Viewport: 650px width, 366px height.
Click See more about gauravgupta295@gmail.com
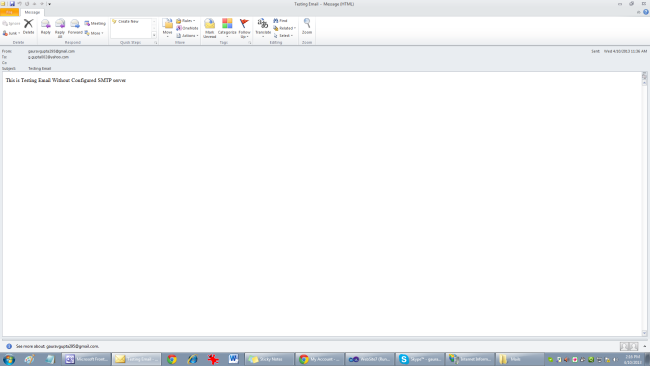(x=57, y=346)
